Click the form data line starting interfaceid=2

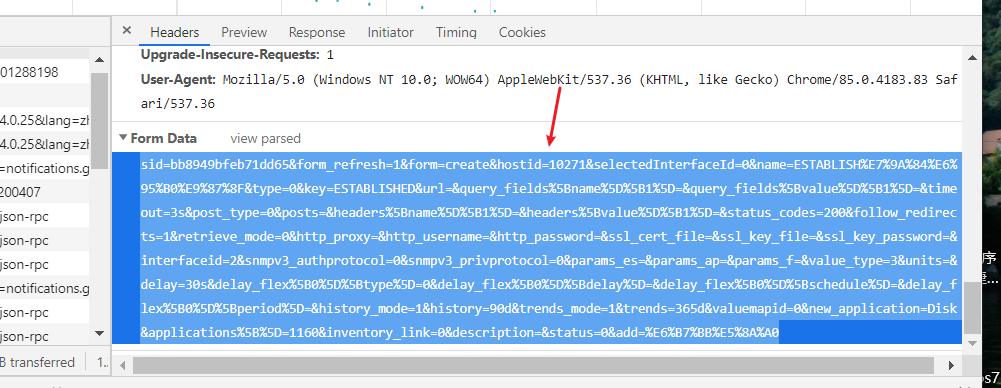(x=549, y=260)
